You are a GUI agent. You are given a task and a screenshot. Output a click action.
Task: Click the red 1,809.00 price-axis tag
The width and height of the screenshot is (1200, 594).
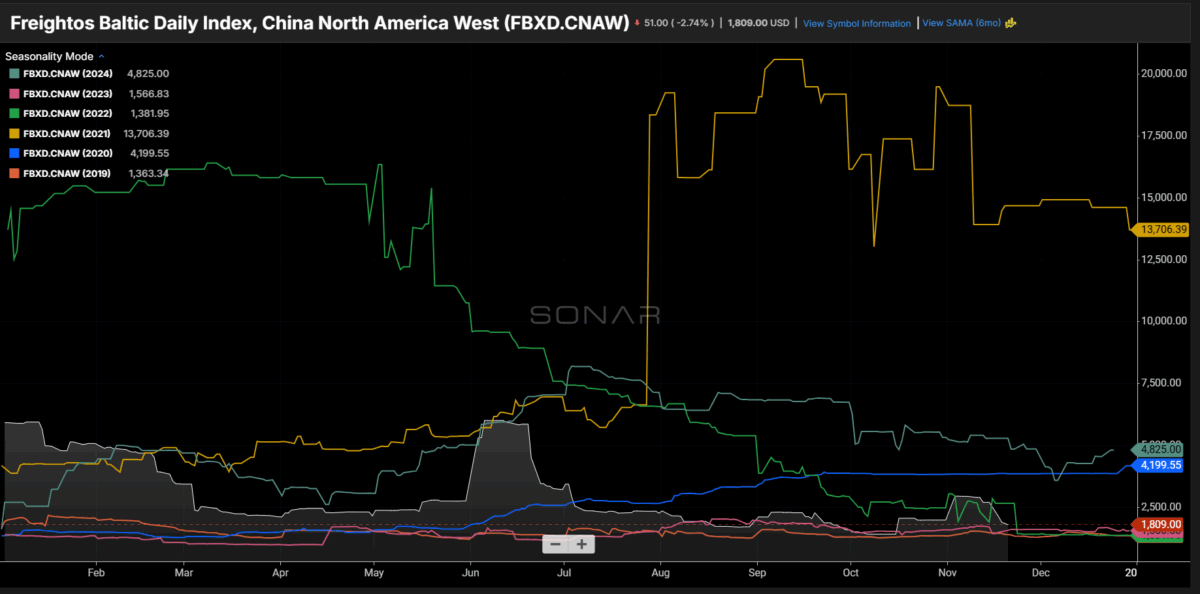[1159, 524]
